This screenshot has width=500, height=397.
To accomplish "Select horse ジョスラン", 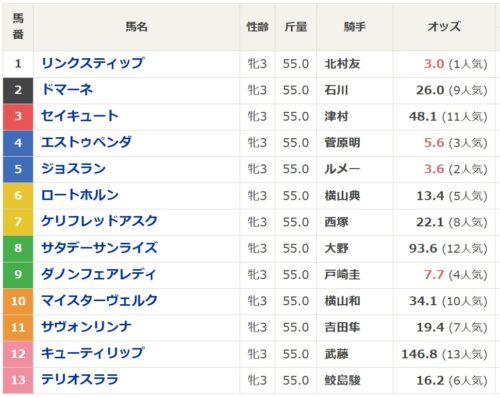I will click(x=73, y=169).
